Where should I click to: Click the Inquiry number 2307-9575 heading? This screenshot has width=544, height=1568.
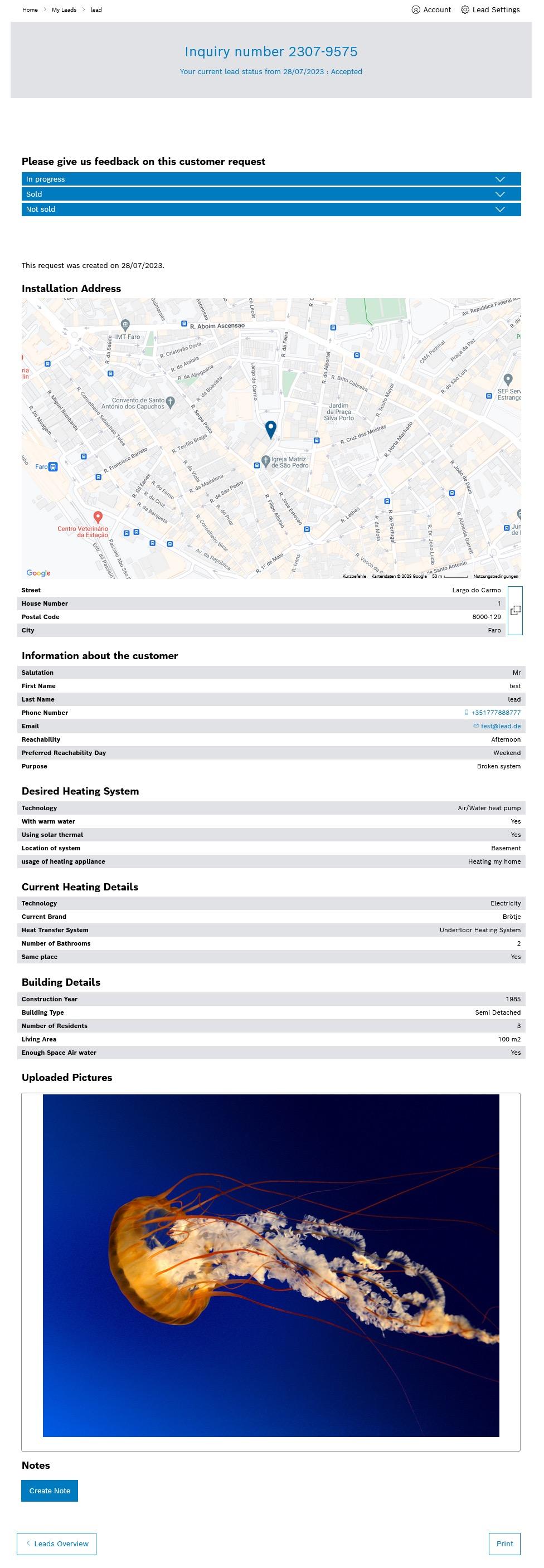(271, 51)
